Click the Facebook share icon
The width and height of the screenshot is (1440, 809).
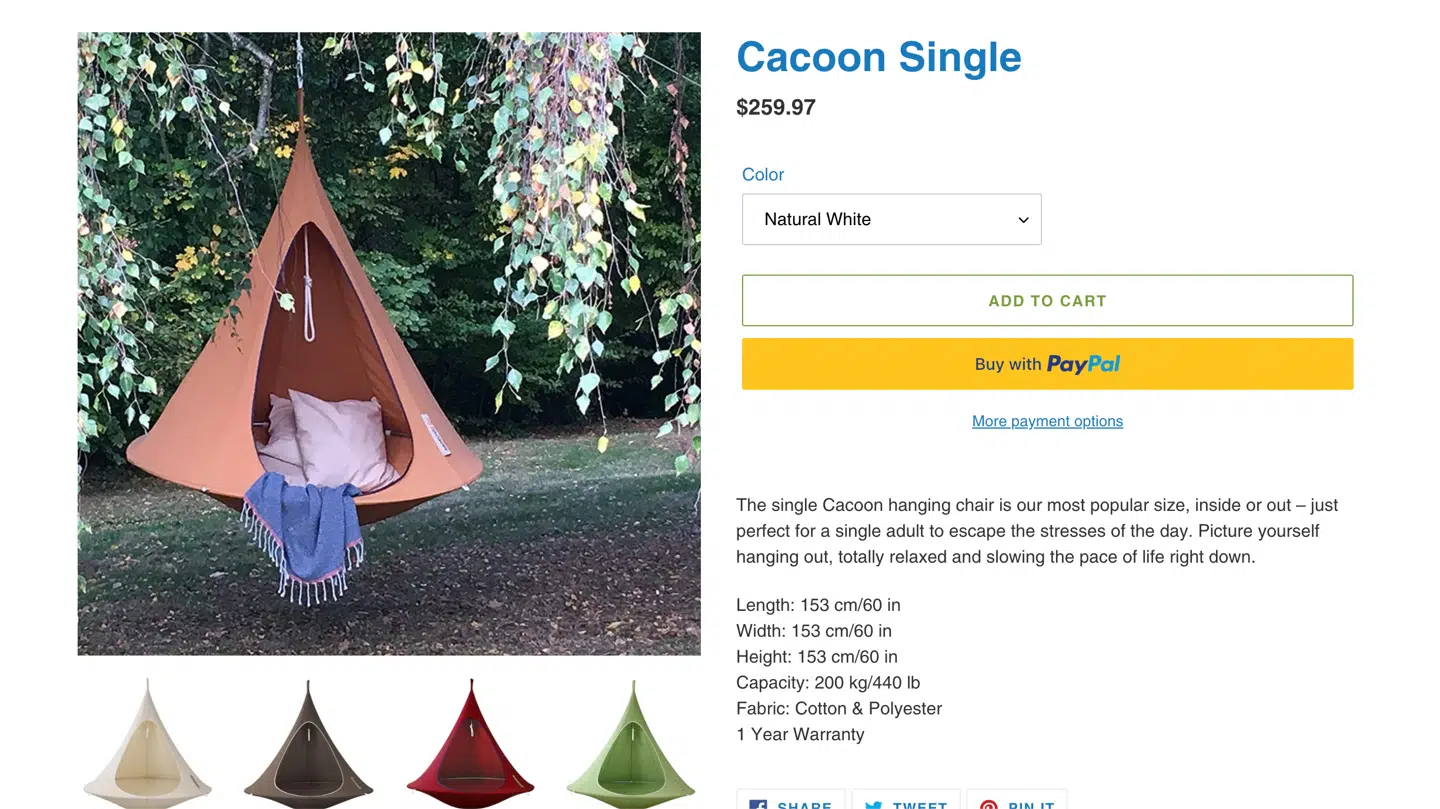757,806
